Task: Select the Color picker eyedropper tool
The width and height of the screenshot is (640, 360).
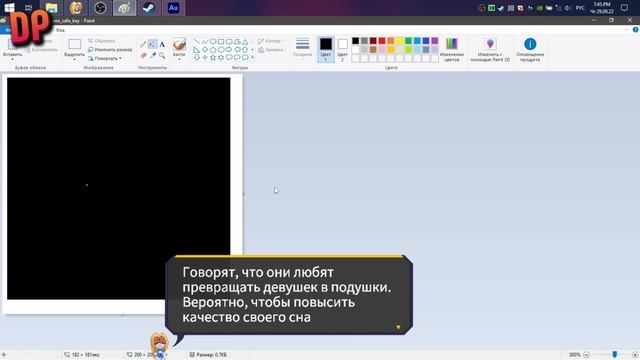Action: click(x=153, y=55)
